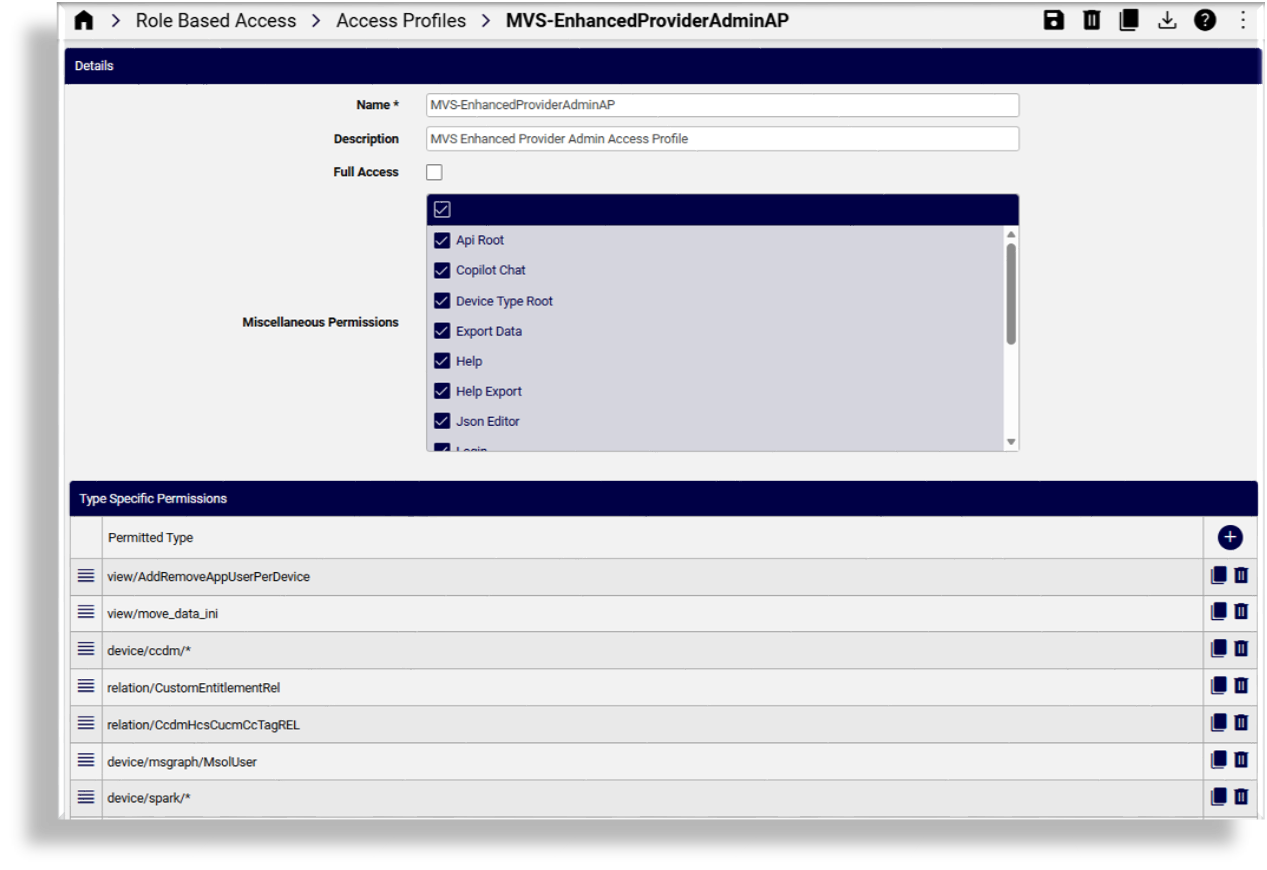
Task: Click permissions list scroll down arrow
Action: click(1011, 442)
